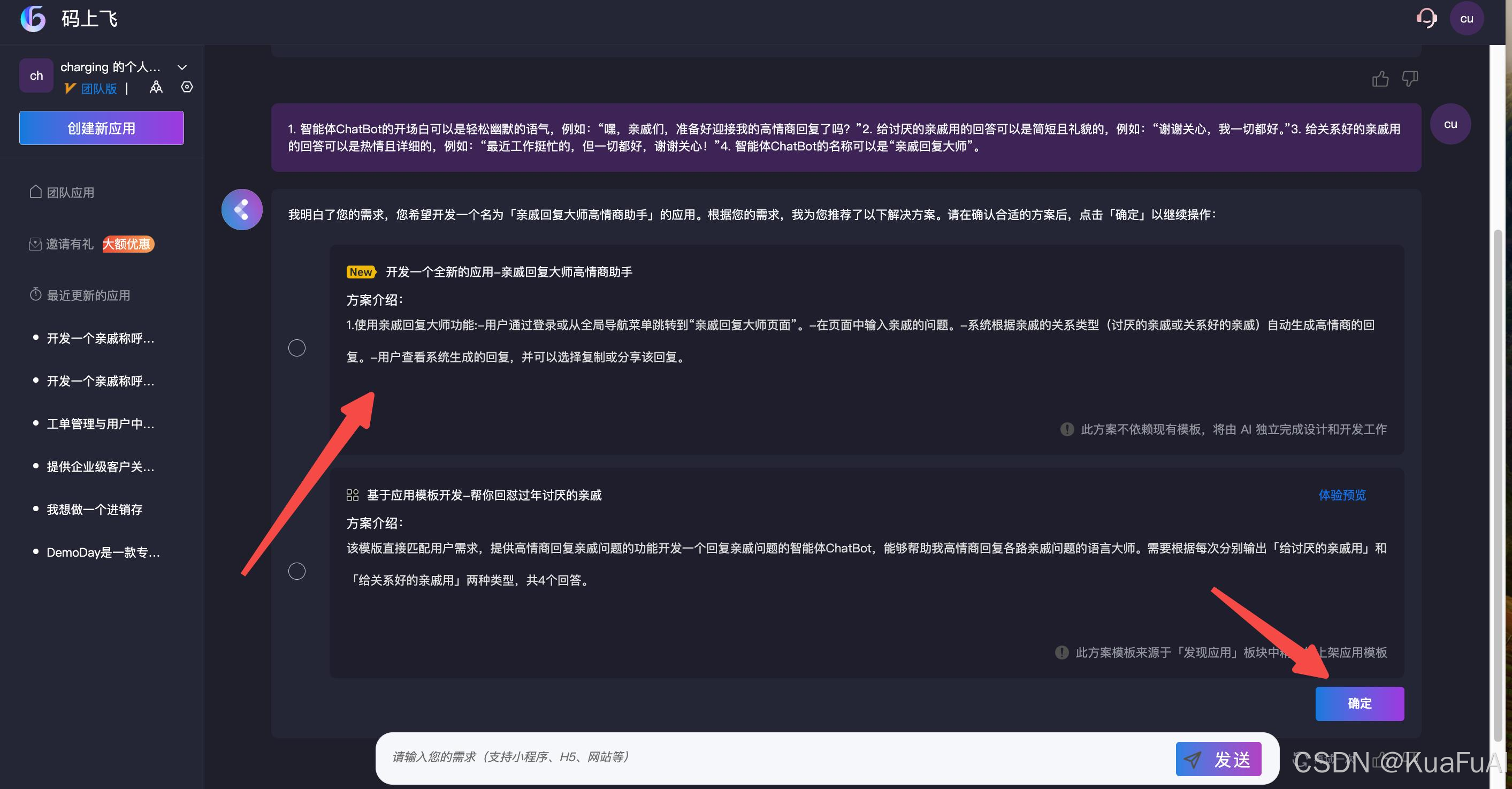Screen dimensions: 1512x789
Task: Click the 确定 confirm button
Action: tap(1359, 703)
